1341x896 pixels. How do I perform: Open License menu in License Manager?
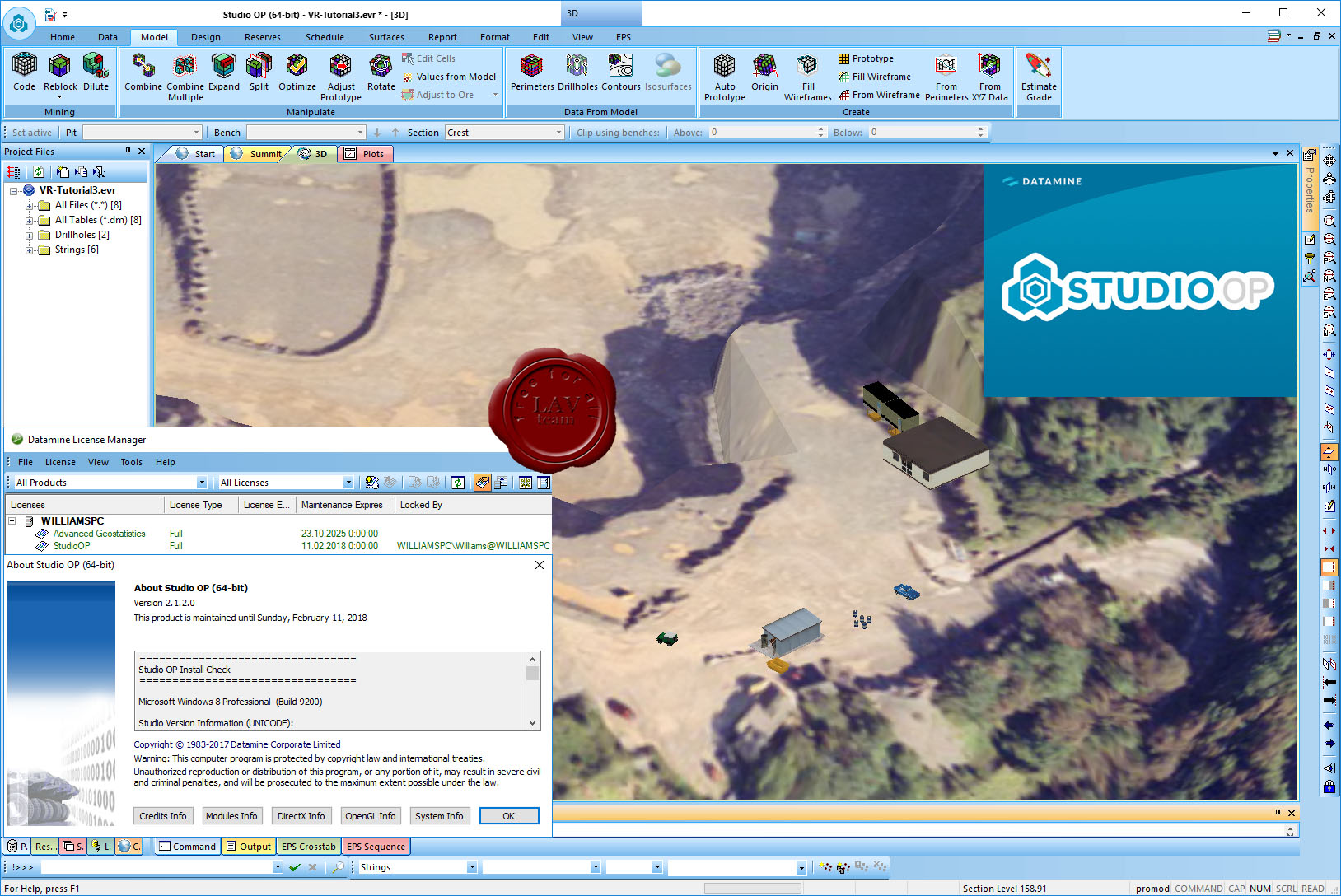pos(60,462)
